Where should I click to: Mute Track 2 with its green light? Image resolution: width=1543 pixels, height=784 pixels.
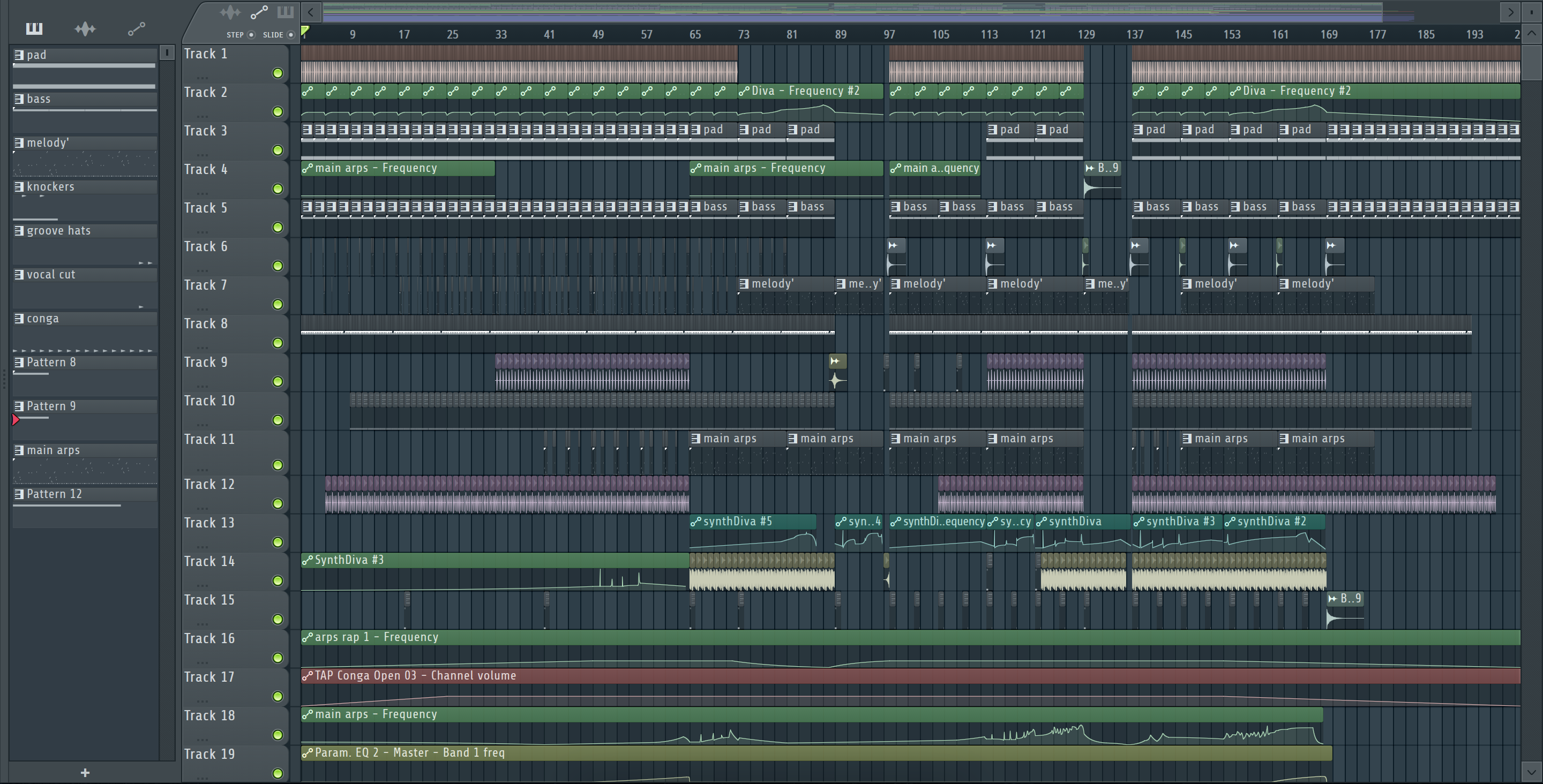(278, 111)
